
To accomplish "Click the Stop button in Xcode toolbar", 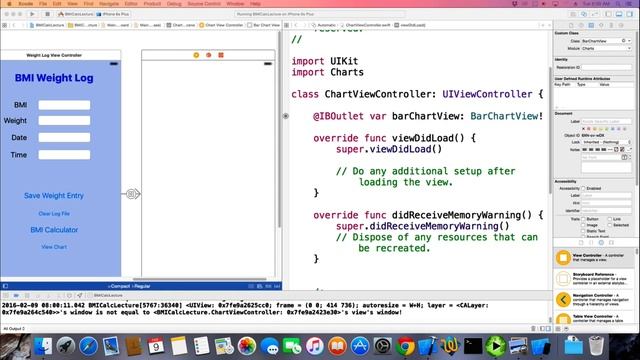I will [x=47, y=14].
